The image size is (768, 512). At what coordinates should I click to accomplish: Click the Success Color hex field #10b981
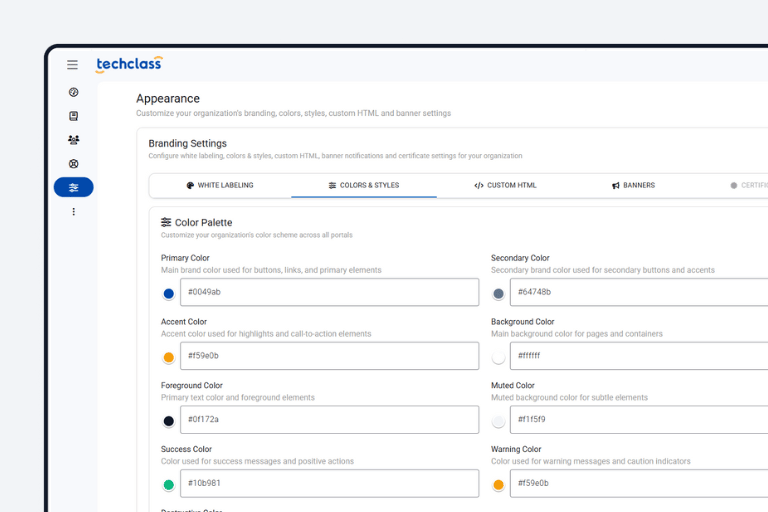click(330, 483)
